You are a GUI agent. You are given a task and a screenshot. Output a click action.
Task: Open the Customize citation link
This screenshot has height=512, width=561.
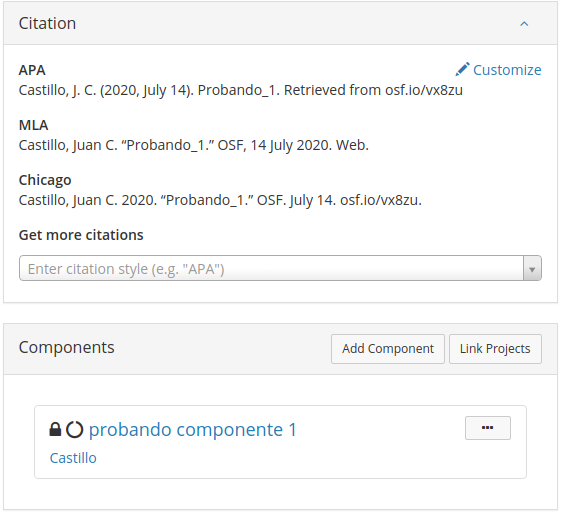click(x=498, y=70)
